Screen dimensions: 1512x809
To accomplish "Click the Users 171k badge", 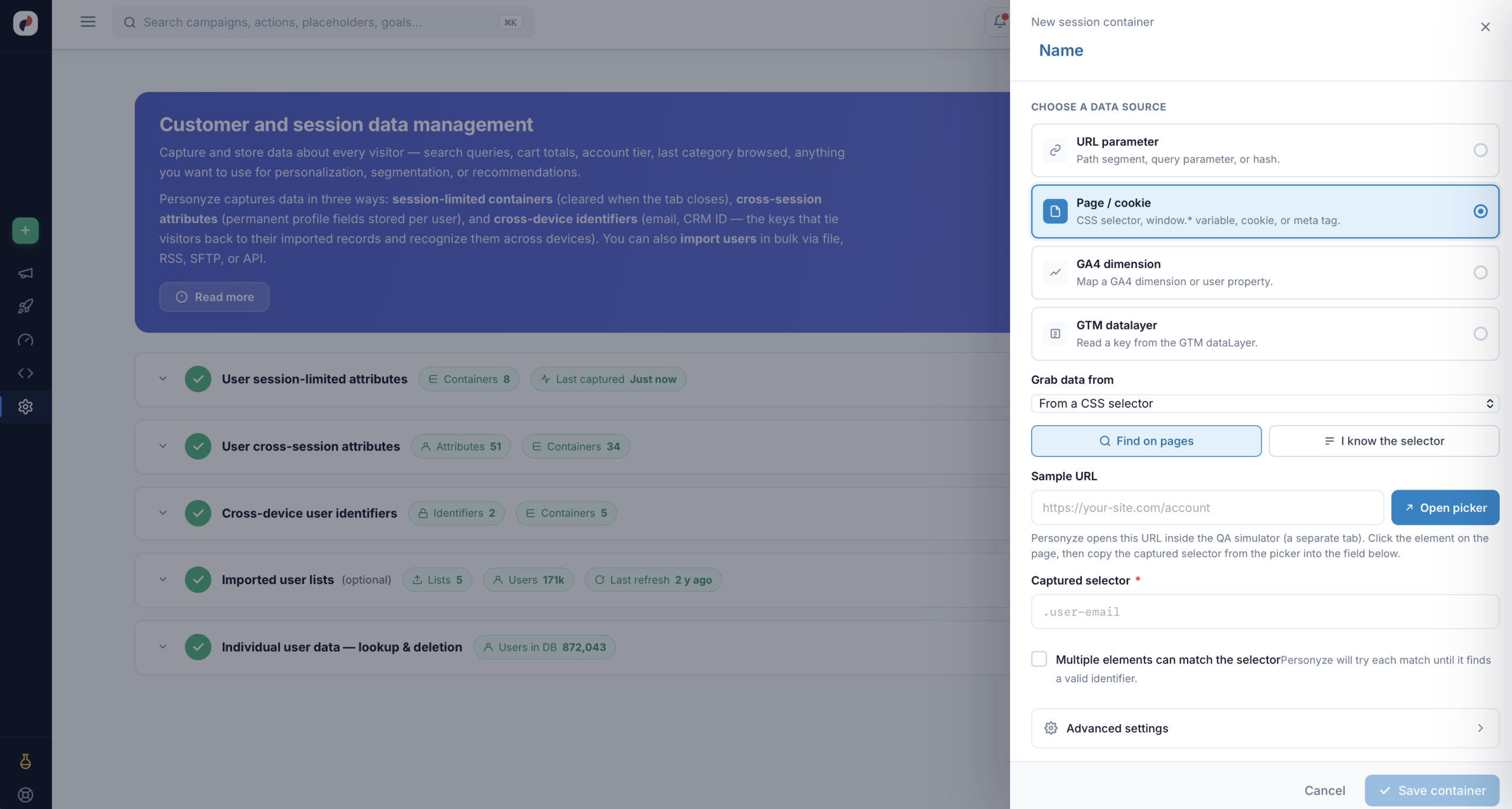I will tap(529, 580).
